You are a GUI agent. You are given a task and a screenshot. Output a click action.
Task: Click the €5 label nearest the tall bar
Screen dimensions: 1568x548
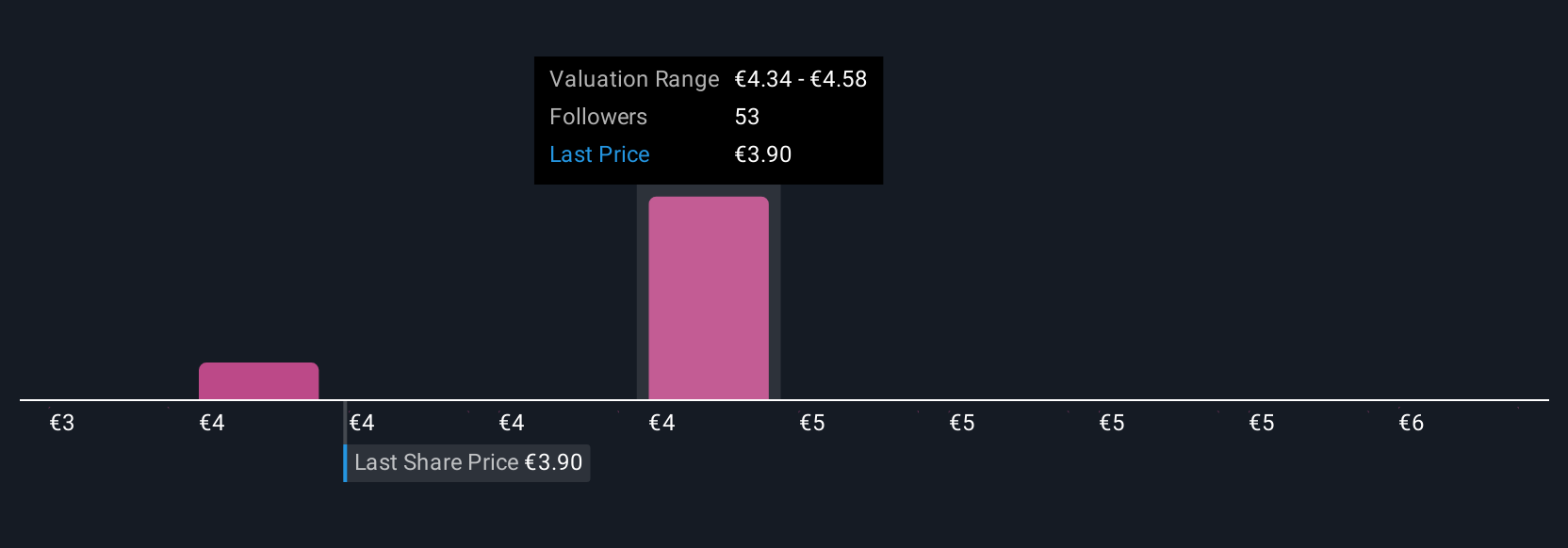[x=812, y=423]
